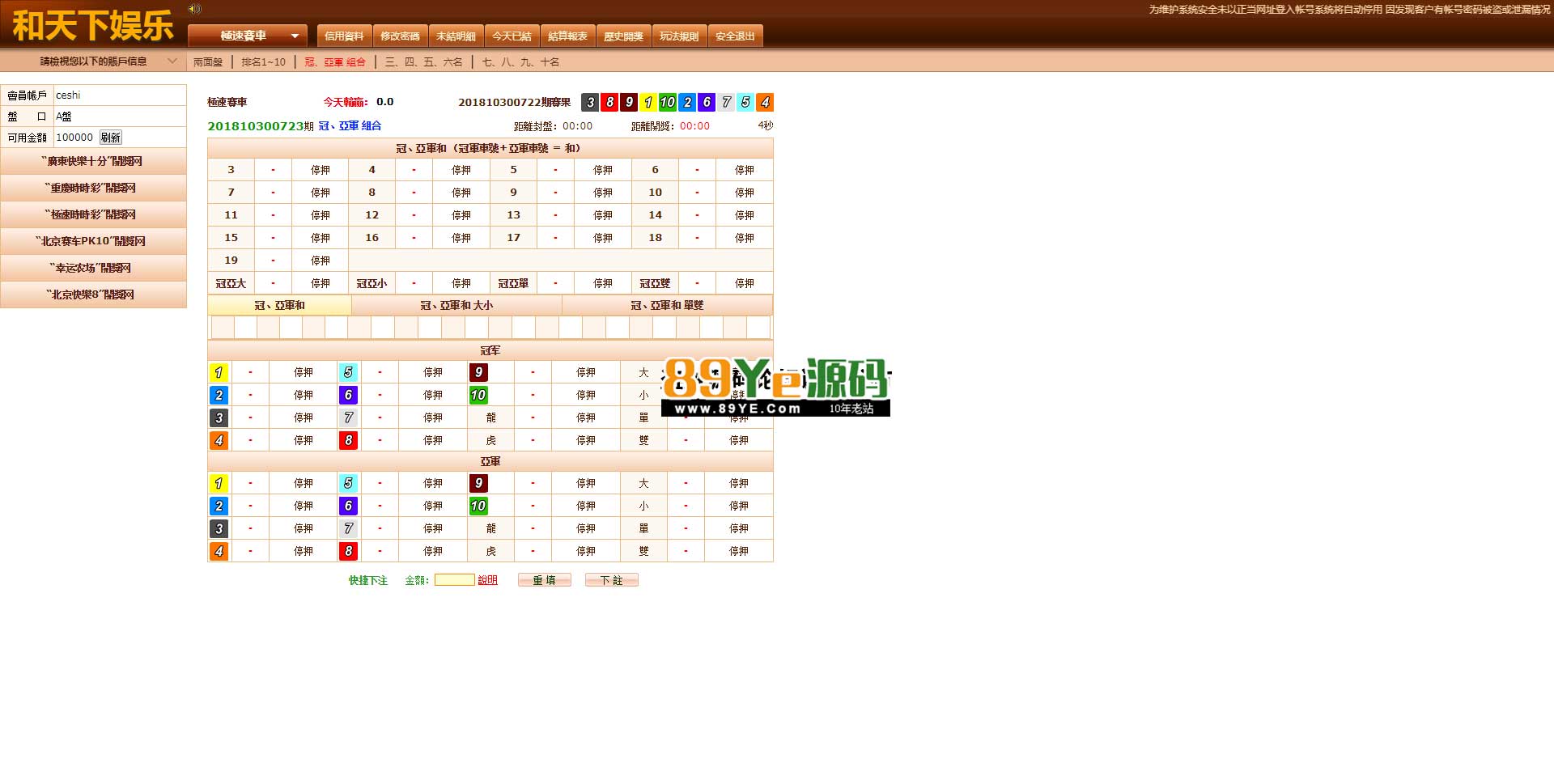Screen dimensions: 1554x784
Task: Open the 極速賽車 game dropdown
Action: [x=248, y=36]
